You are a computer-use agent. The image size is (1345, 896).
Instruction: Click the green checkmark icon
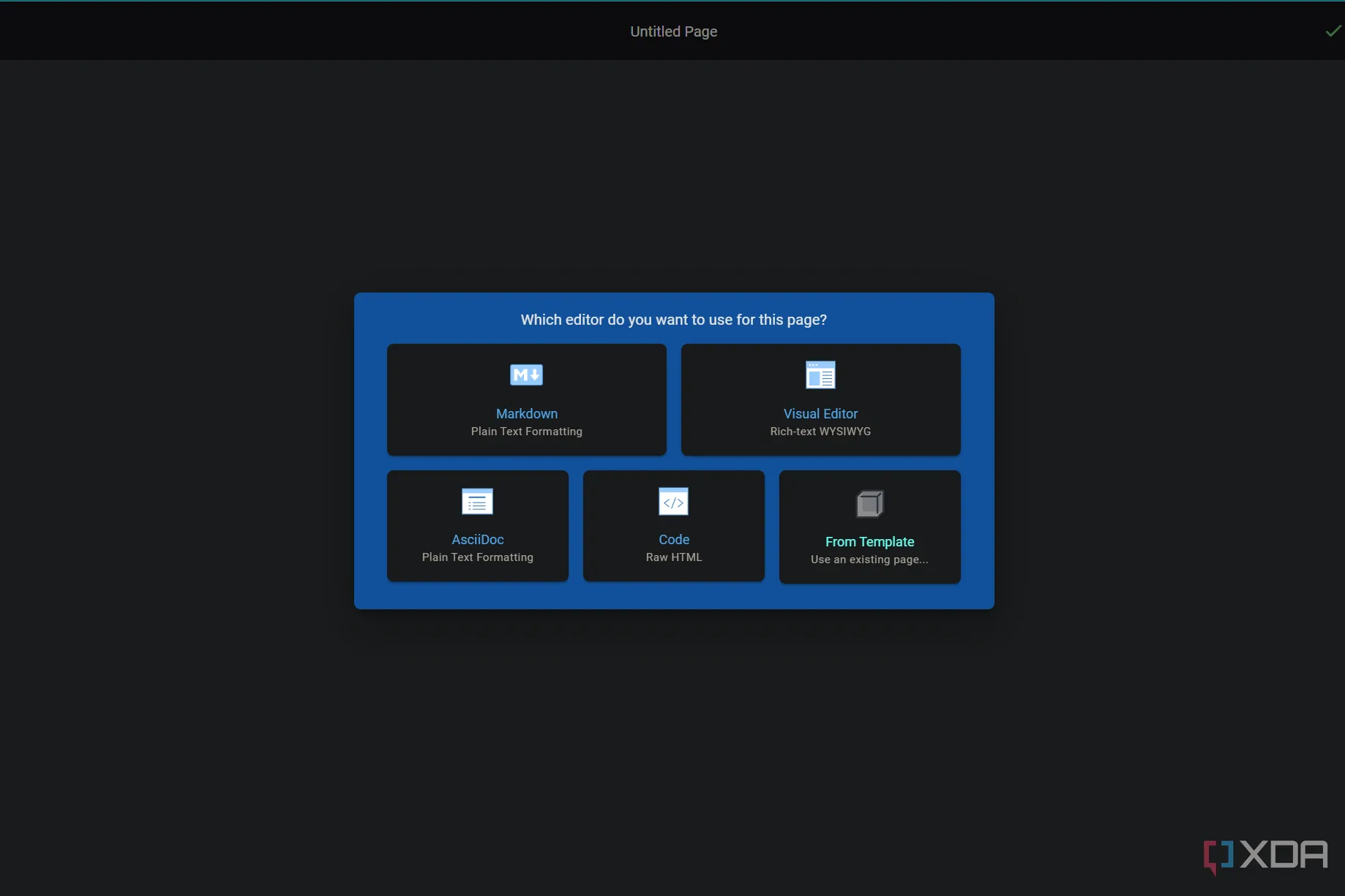click(x=1333, y=31)
